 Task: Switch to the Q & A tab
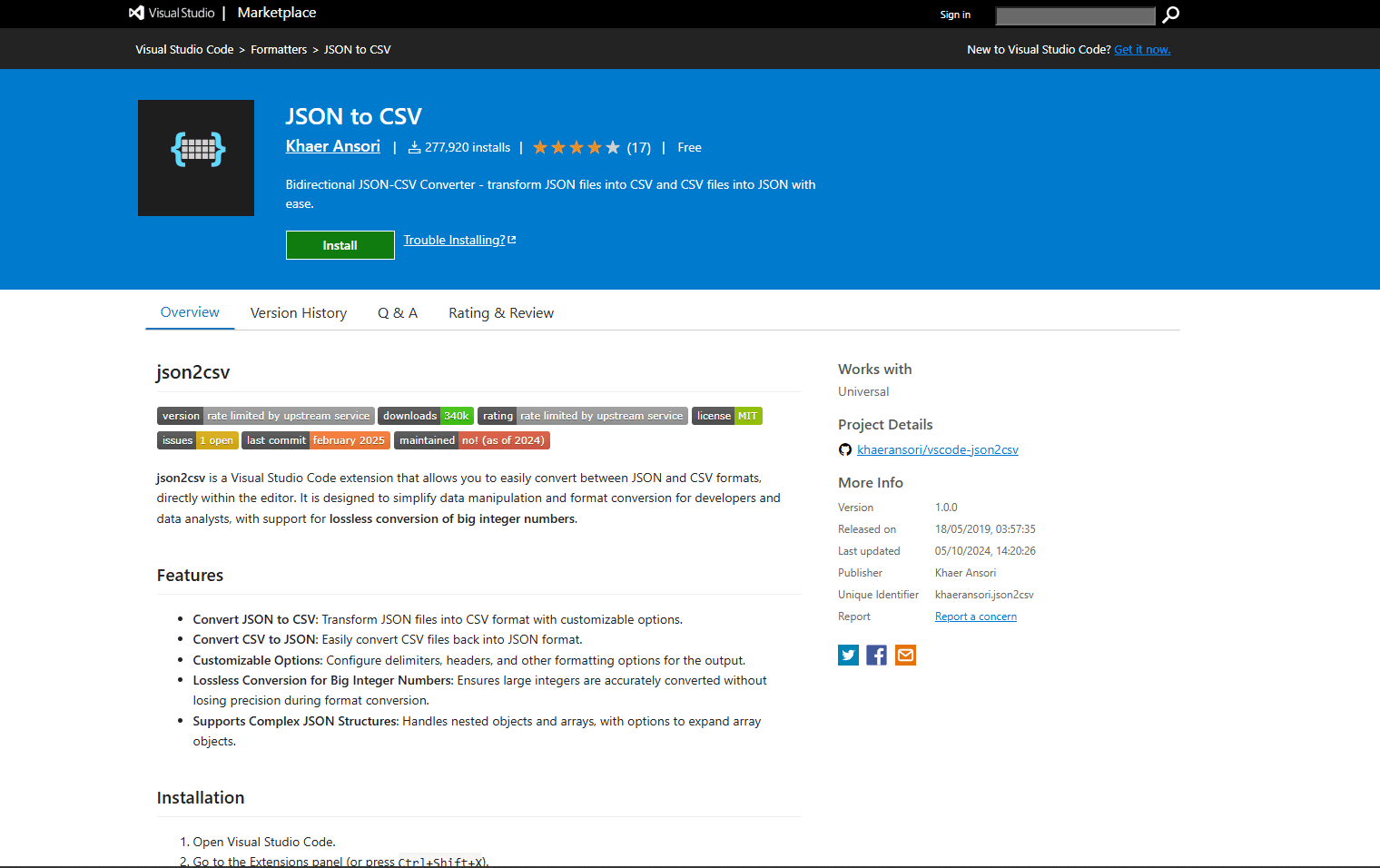(398, 313)
